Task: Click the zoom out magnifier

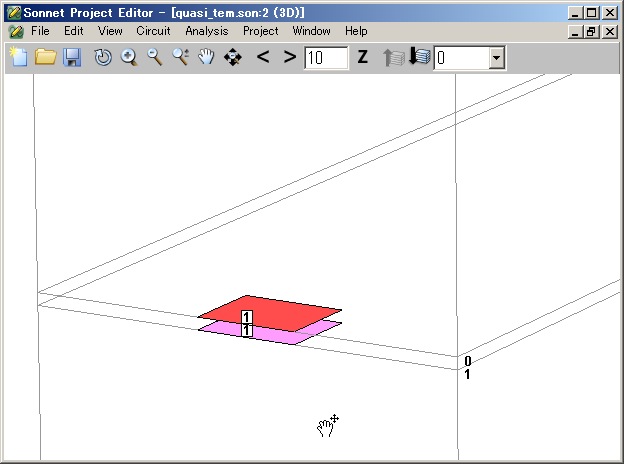Action: point(155,57)
